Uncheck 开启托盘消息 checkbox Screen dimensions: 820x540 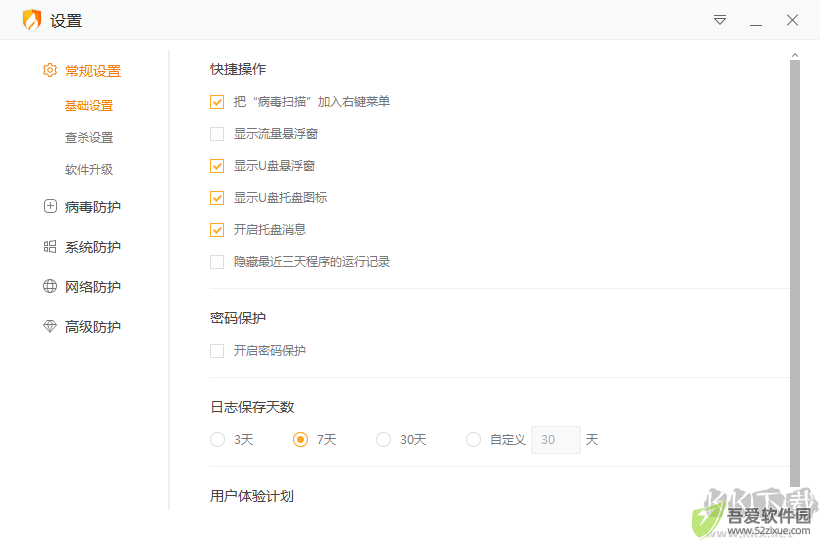(217, 229)
